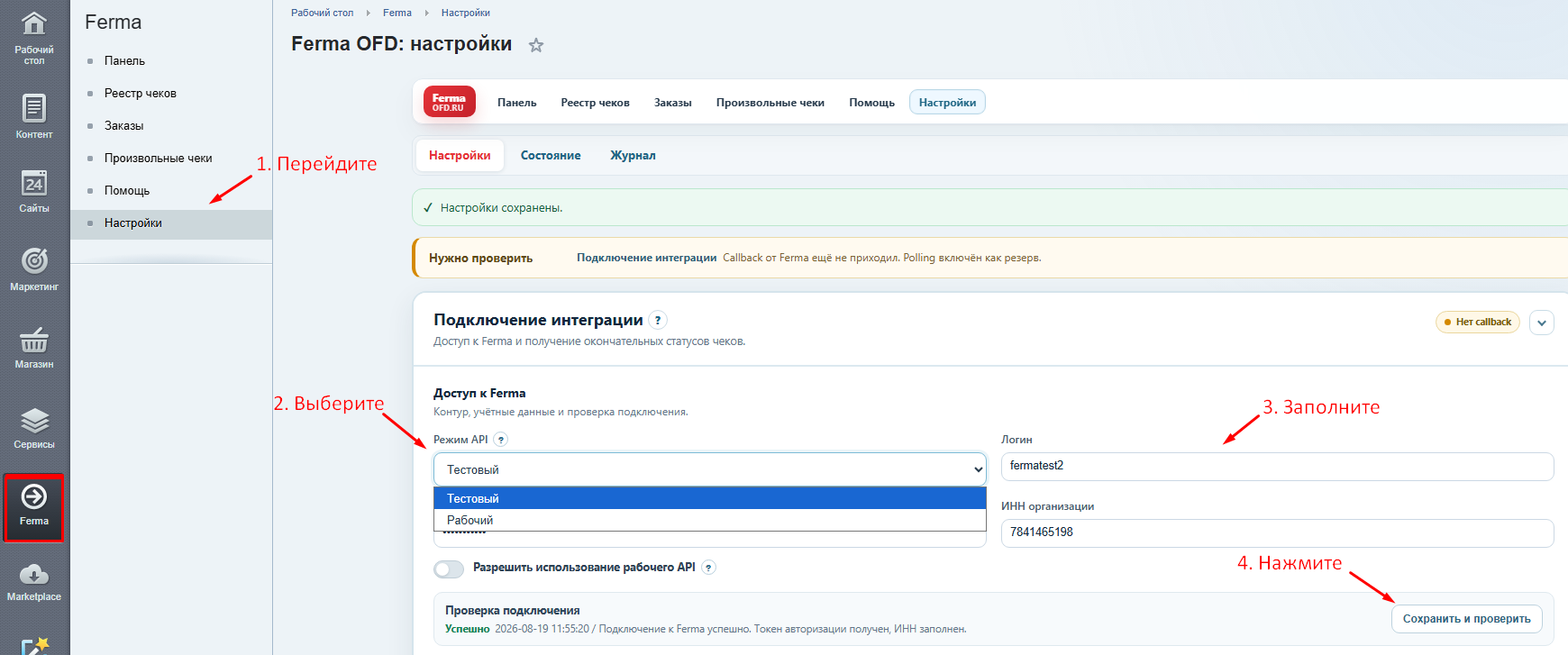Follow Ferma breadcrumb link
Image resolution: width=1568 pixels, height=655 pixels.
(x=397, y=13)
